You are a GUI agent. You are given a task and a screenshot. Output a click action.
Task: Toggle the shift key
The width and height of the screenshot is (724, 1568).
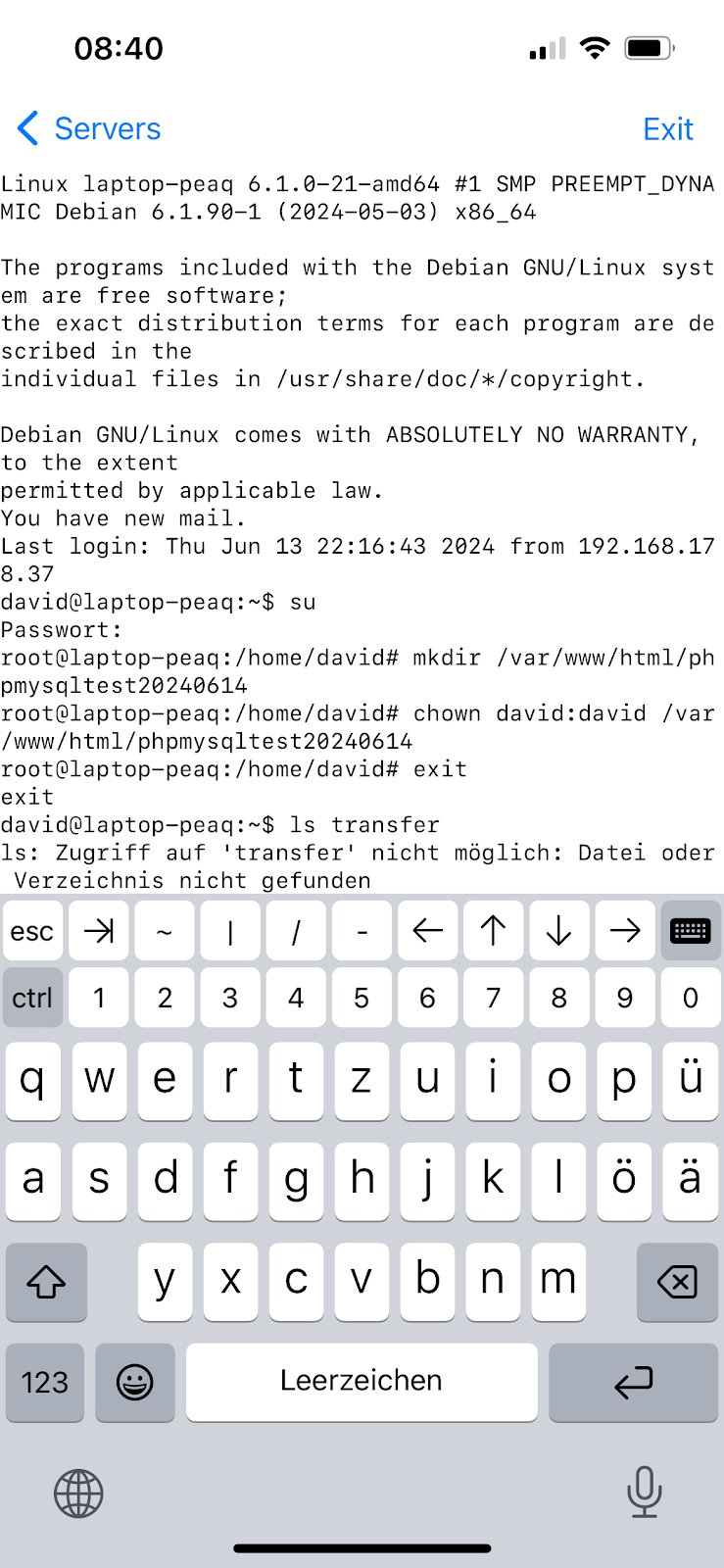pos(46,1282)
